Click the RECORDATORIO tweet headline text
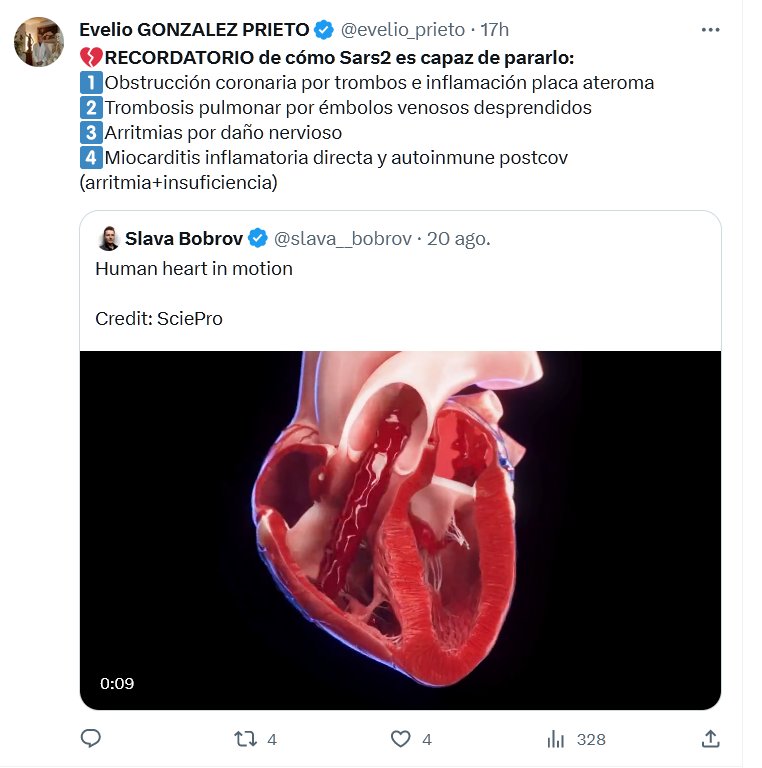This screenshot has height=768, width=762. (x=331, y=57)
